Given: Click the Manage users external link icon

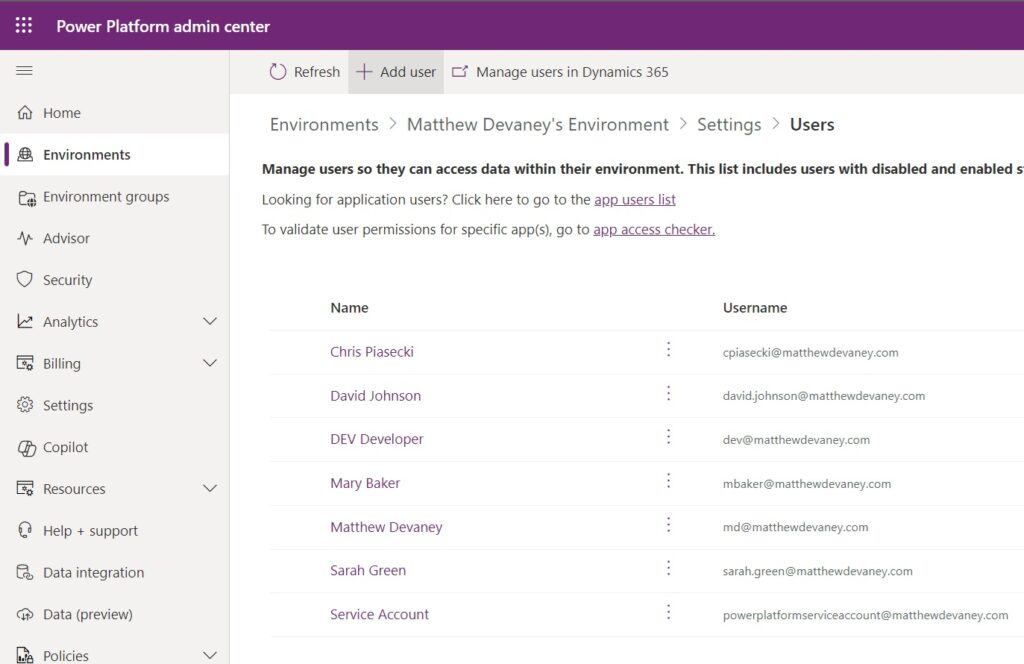Looking at the screenshot, I should coord(460,71).
